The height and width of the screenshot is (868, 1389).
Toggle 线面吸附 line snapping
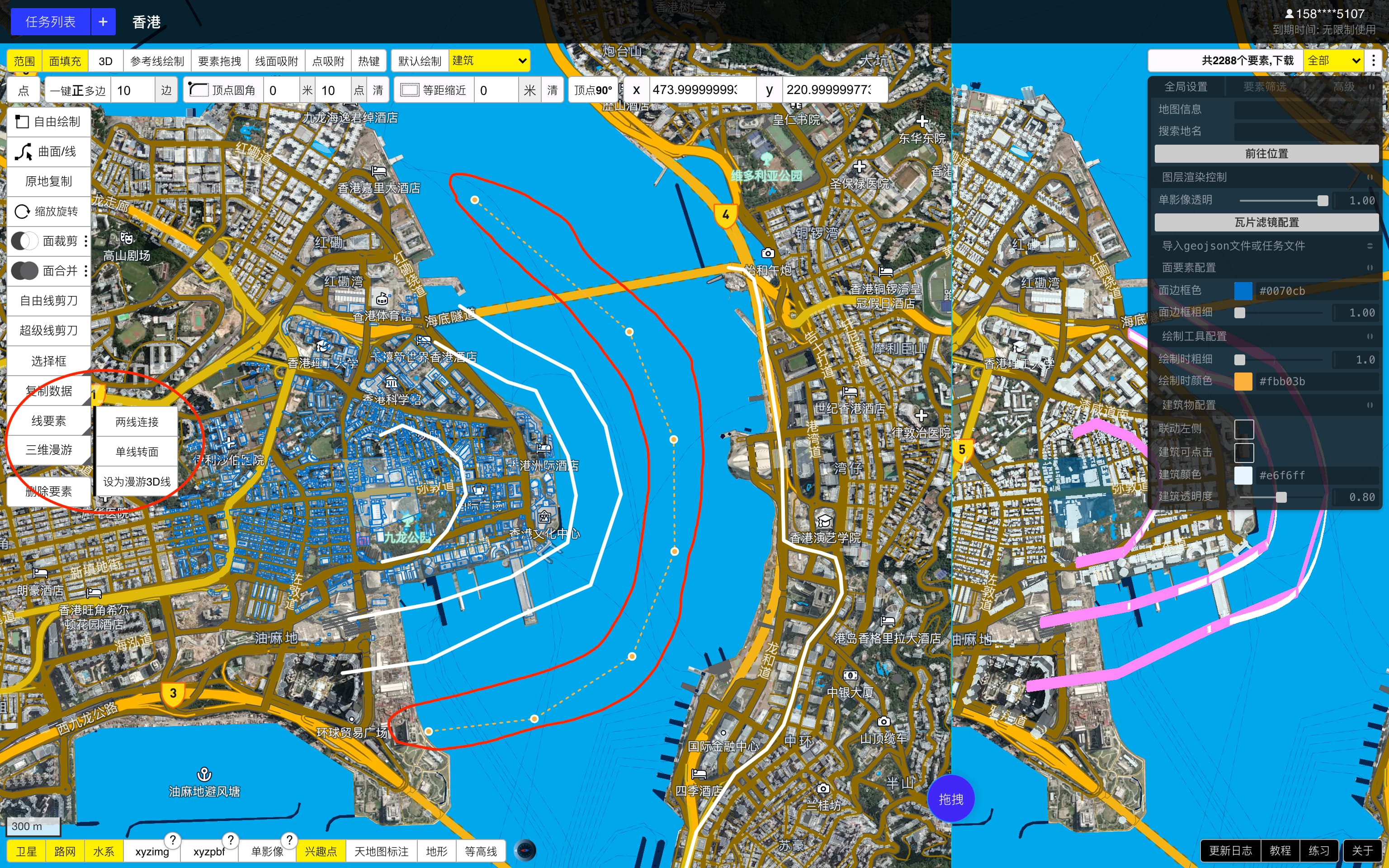pyautogui.click(x=277, y=61)
